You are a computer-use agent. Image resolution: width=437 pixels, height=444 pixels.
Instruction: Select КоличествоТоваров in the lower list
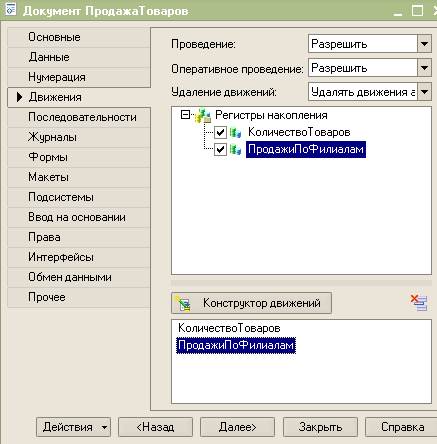pos(229,328)
